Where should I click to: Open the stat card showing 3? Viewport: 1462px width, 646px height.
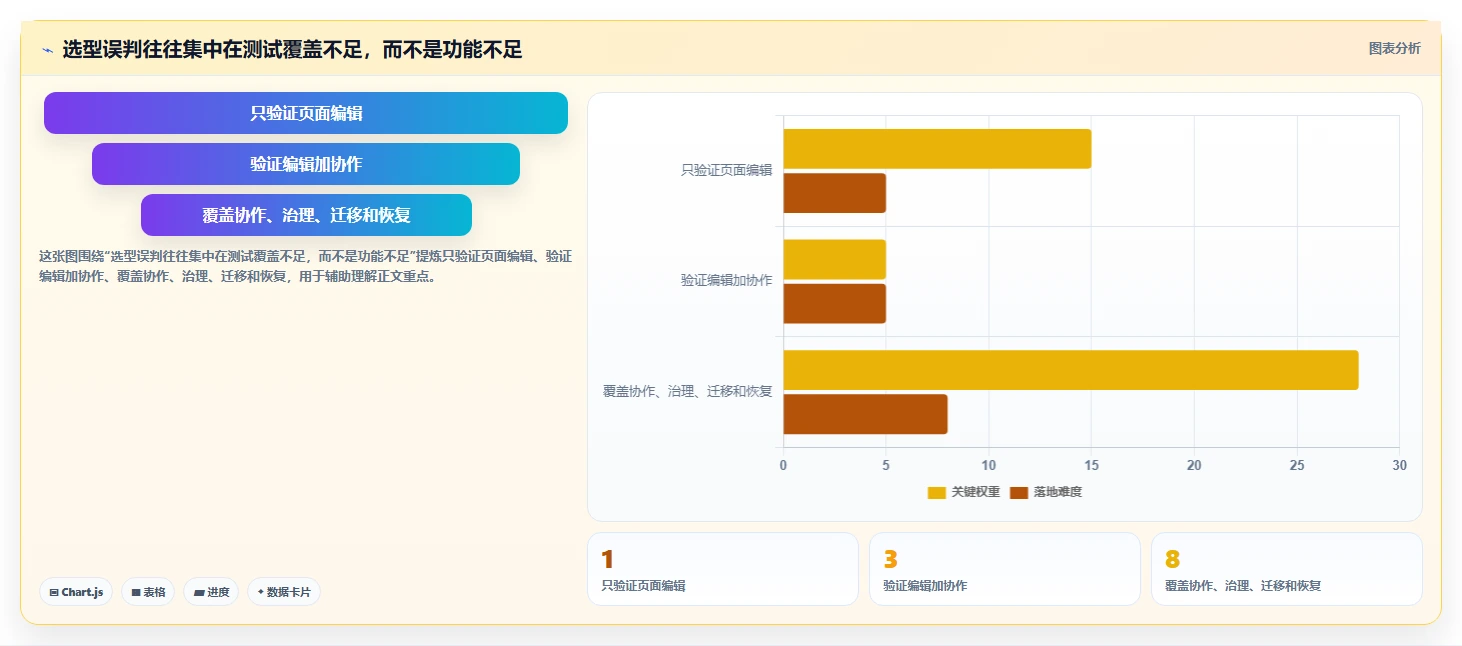[x=1005, y=569]
